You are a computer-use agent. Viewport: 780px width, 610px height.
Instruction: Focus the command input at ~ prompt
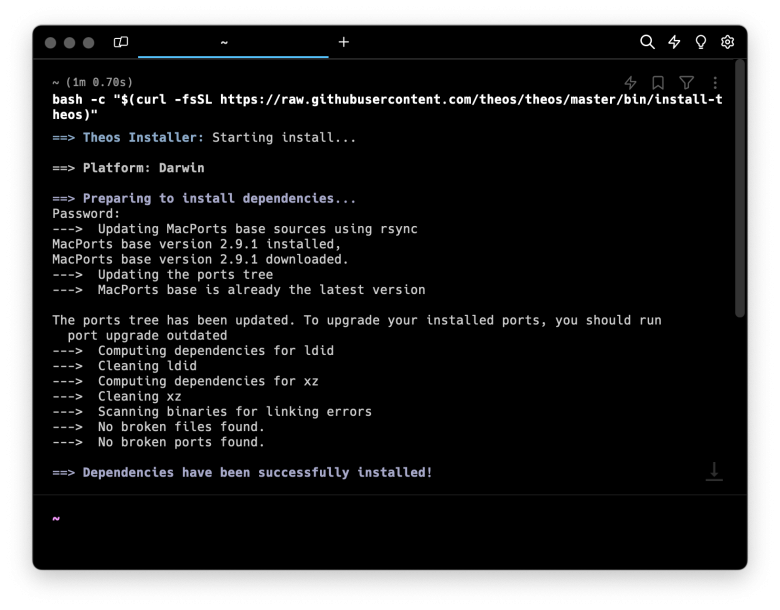coord(390,519)
